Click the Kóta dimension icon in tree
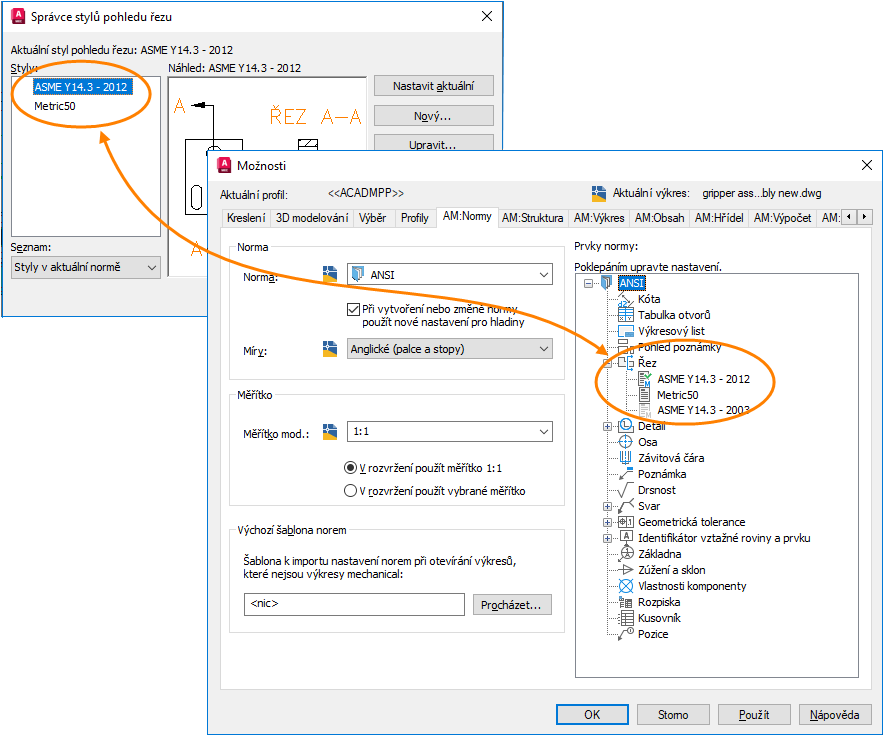The image size is (885, 737). point(625,299)
